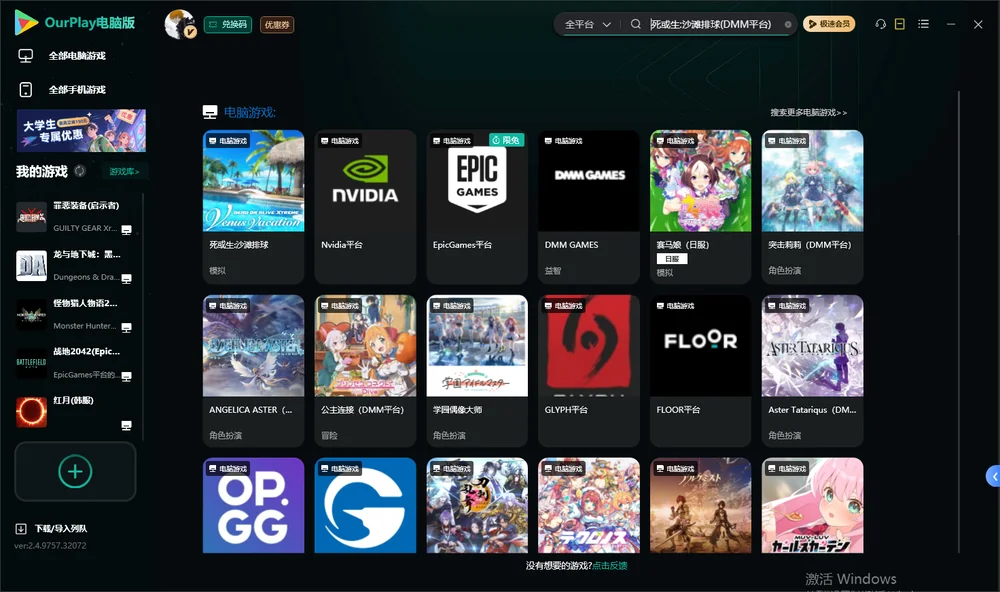Open the 全平台 platform dropdown

[x=587, y=24]
